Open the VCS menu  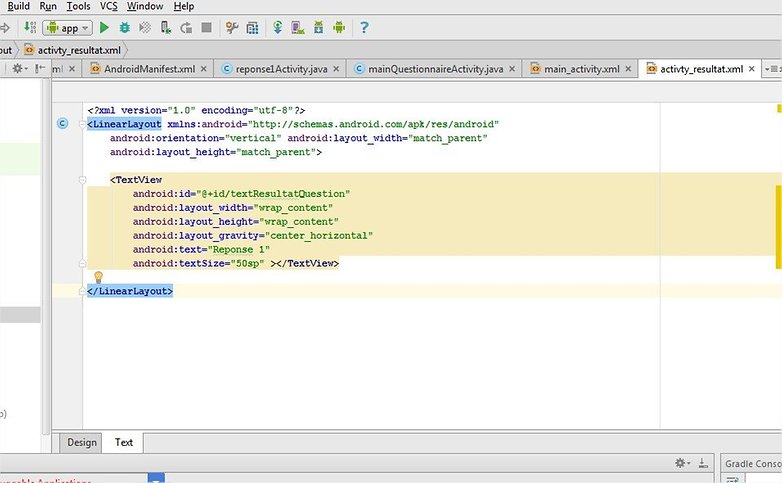(109, 6)
